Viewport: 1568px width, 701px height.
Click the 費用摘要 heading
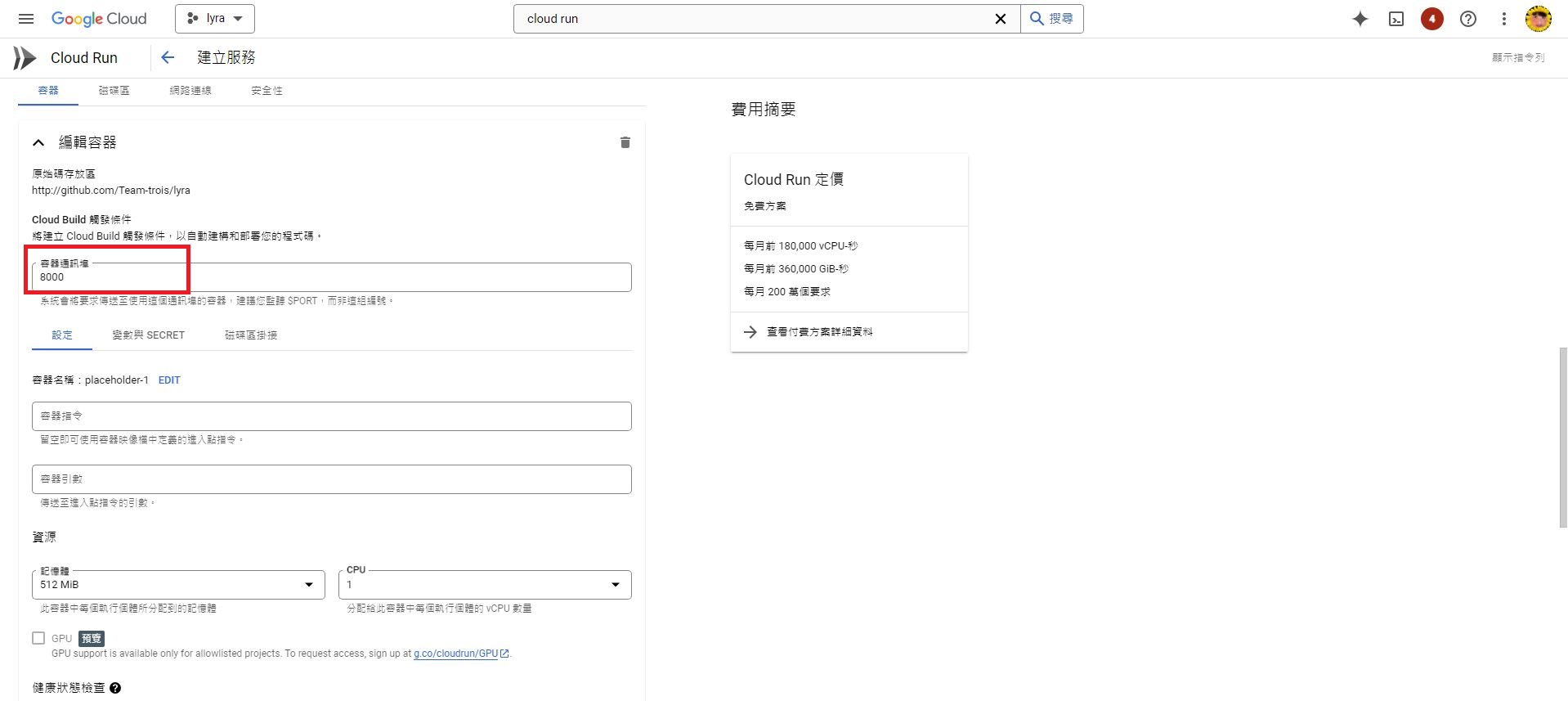pyautogui.click(x=764, y=110)
